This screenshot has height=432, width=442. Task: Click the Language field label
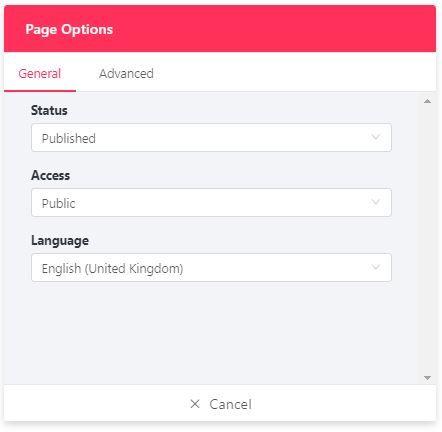[60, 241]
